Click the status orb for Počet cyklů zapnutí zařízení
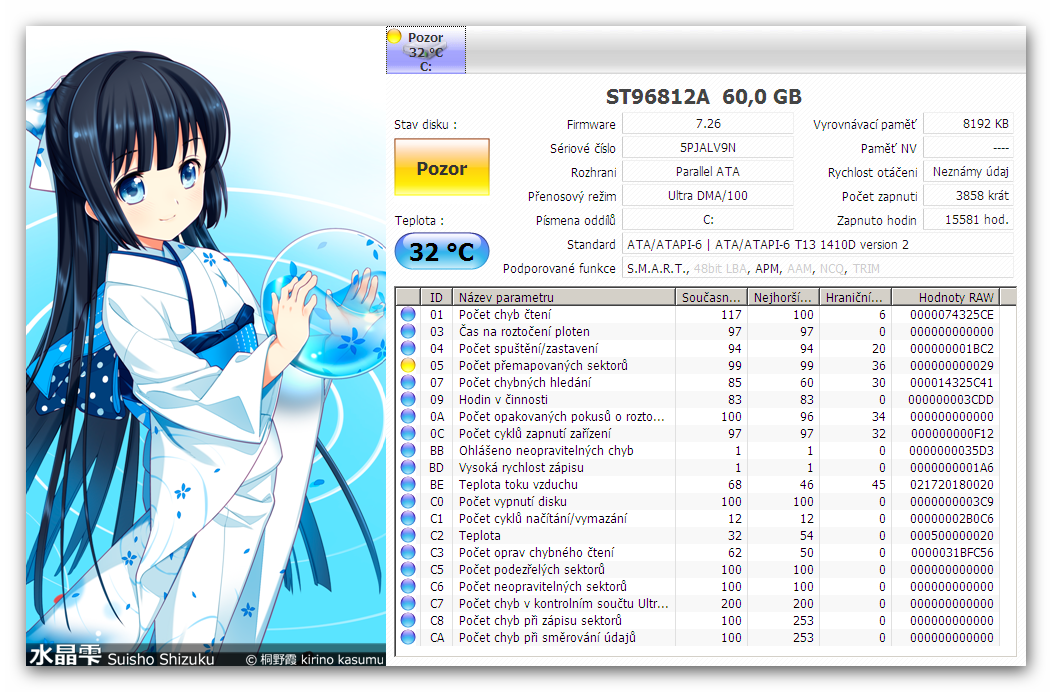This screenshot has width=1052, height=692. 408,433
